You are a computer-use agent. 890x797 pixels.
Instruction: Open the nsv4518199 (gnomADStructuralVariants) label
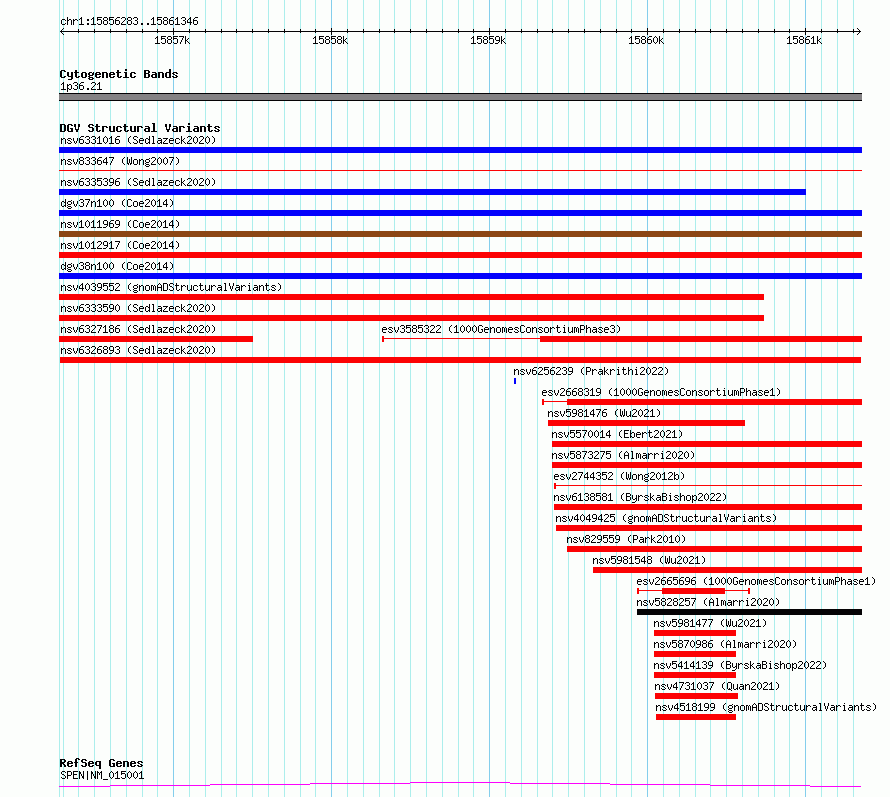[766, 707]
